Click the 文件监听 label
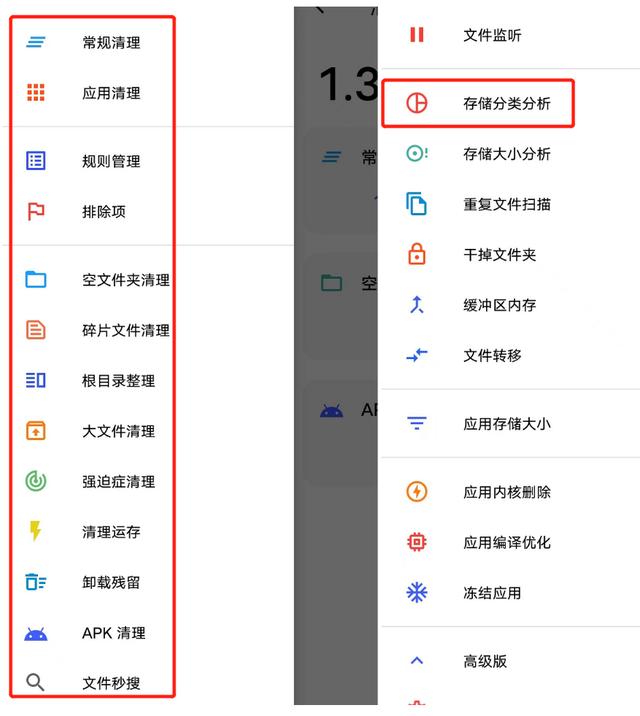This screenshot has height=716, width=640. click(492, 35)
